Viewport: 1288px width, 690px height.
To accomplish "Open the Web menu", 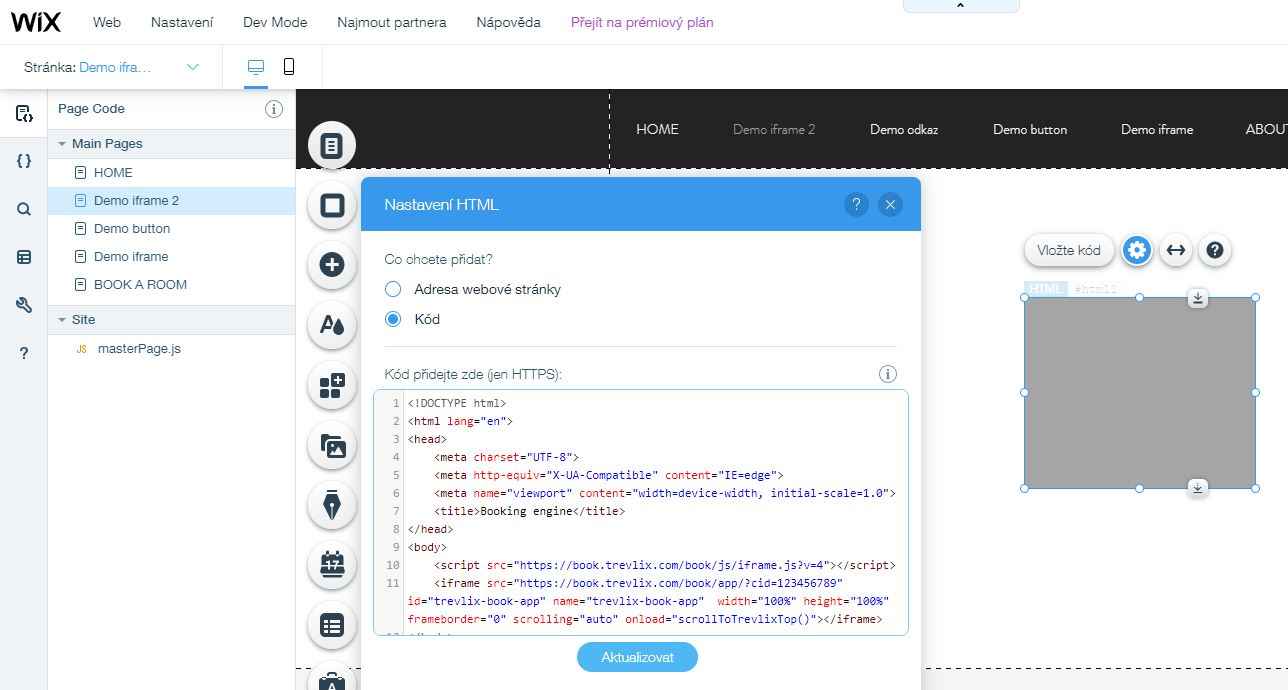I will (x=107, y=22).
